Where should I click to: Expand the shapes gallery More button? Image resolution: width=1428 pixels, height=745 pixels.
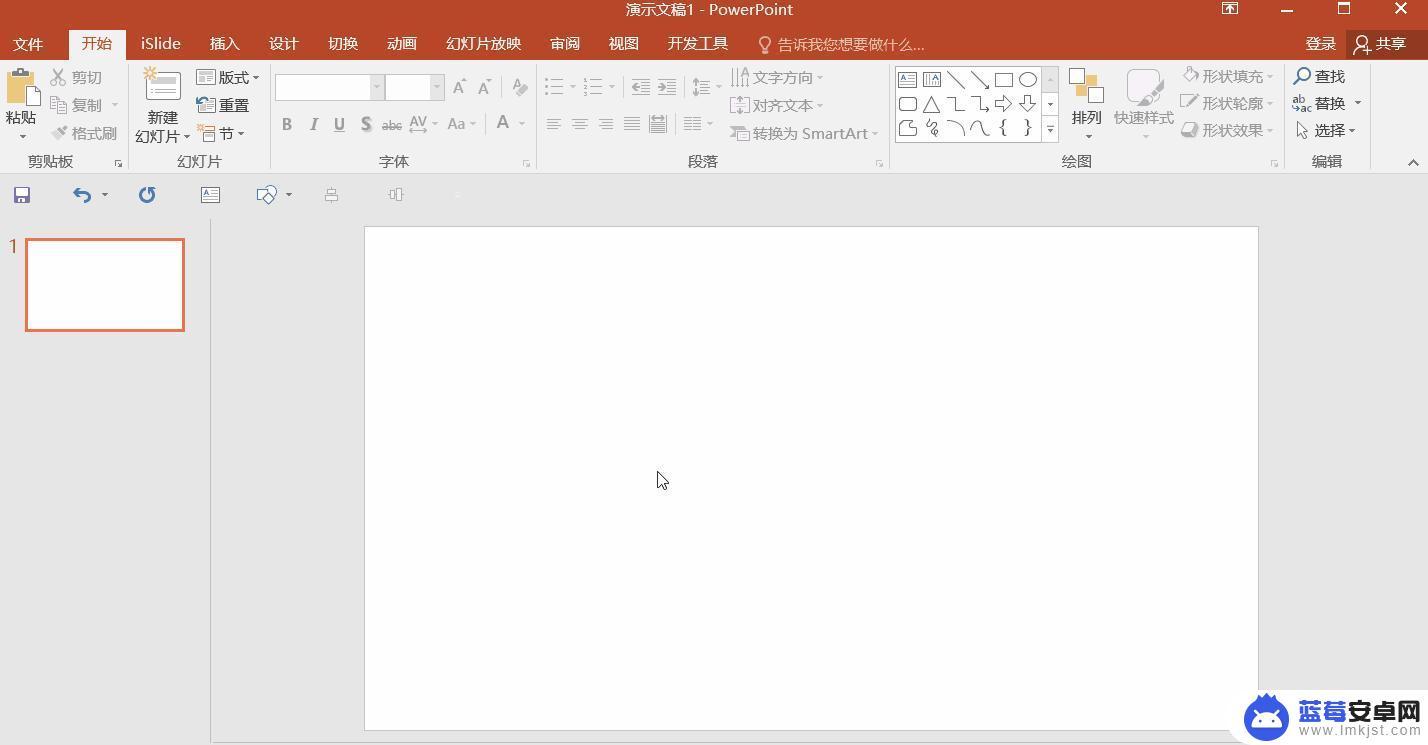pyautogui.click(x=1050, y=128)
